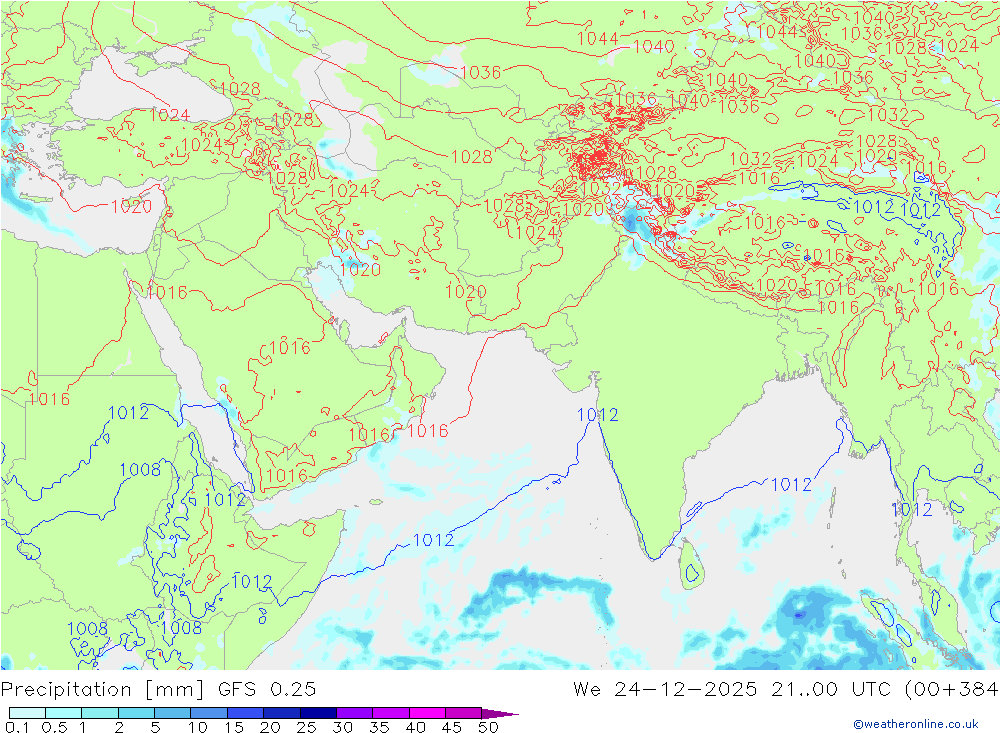
Task: Click the '21..00 UTC' time text
Action: pyautogui.click(x=832, y=689)
